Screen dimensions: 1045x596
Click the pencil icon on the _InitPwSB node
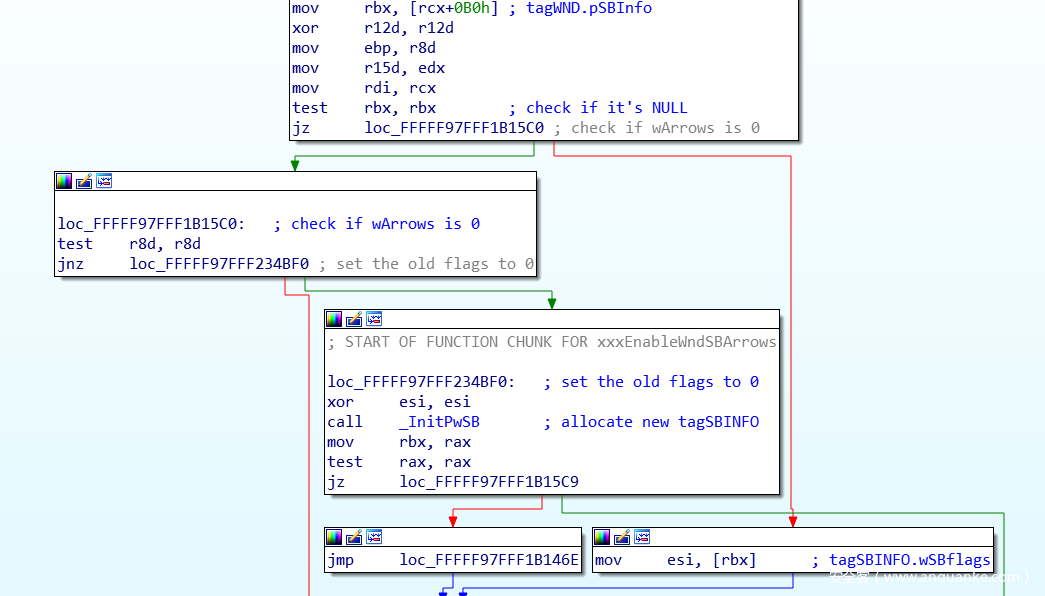(354, 319)
